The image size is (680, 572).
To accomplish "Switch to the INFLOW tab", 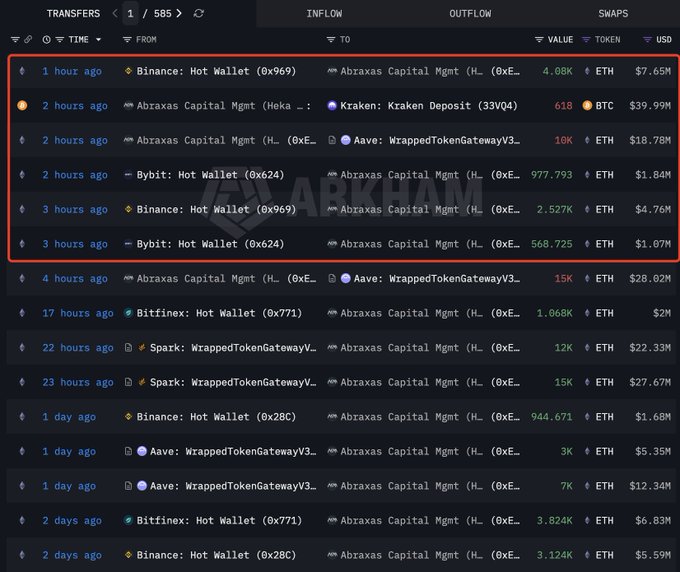I will click(324, 13).
